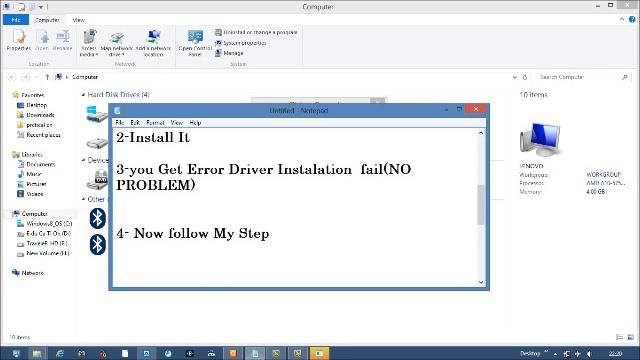Open Explorer Help question mark icon

pos(632,19)
